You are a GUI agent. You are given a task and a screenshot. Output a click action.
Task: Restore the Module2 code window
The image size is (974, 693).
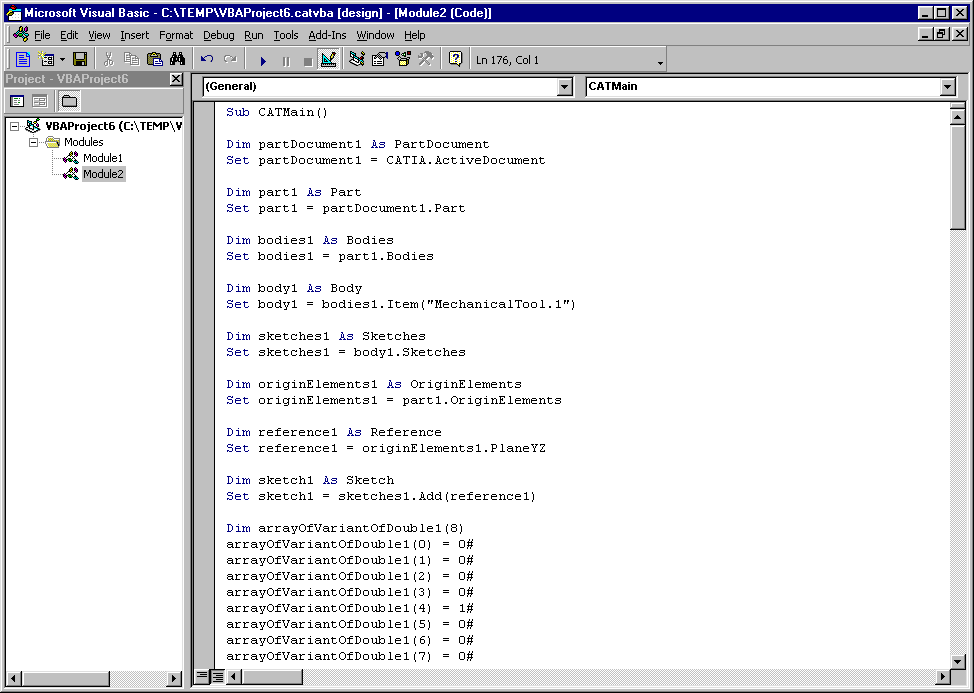[x=942, y=35]
